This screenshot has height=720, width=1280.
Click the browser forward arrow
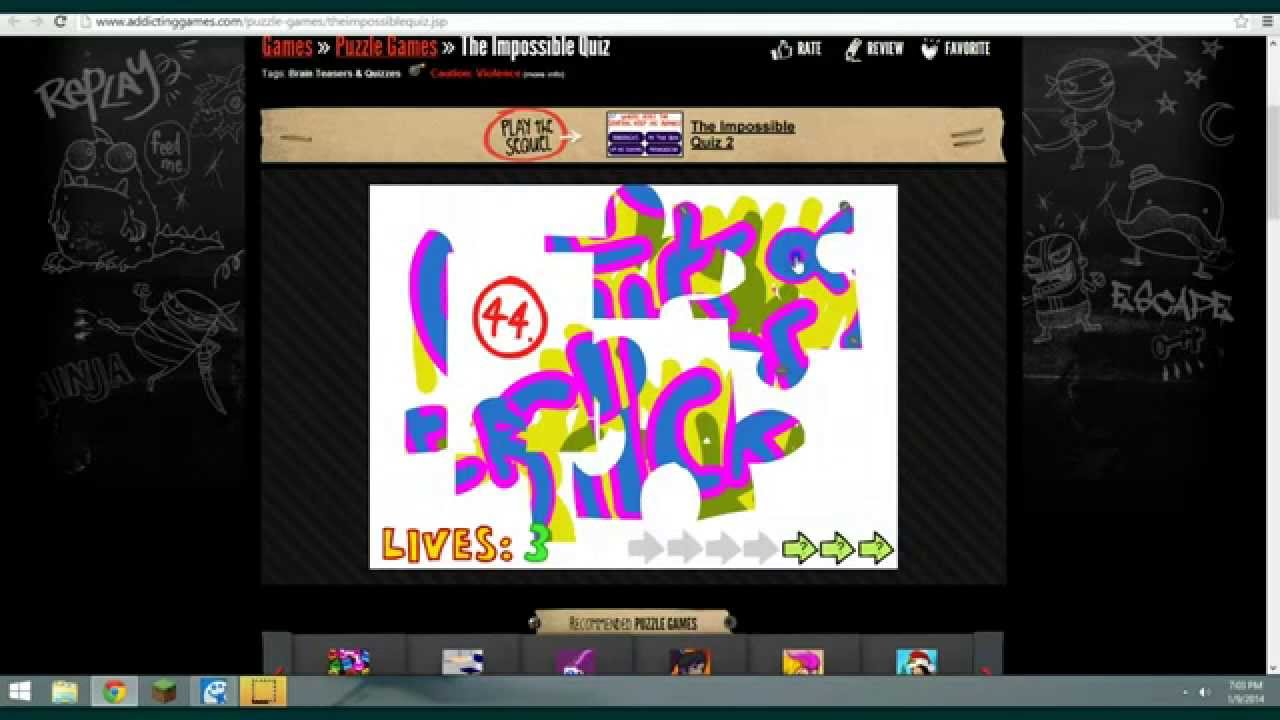pyautogui.click(x=37, y=21)
